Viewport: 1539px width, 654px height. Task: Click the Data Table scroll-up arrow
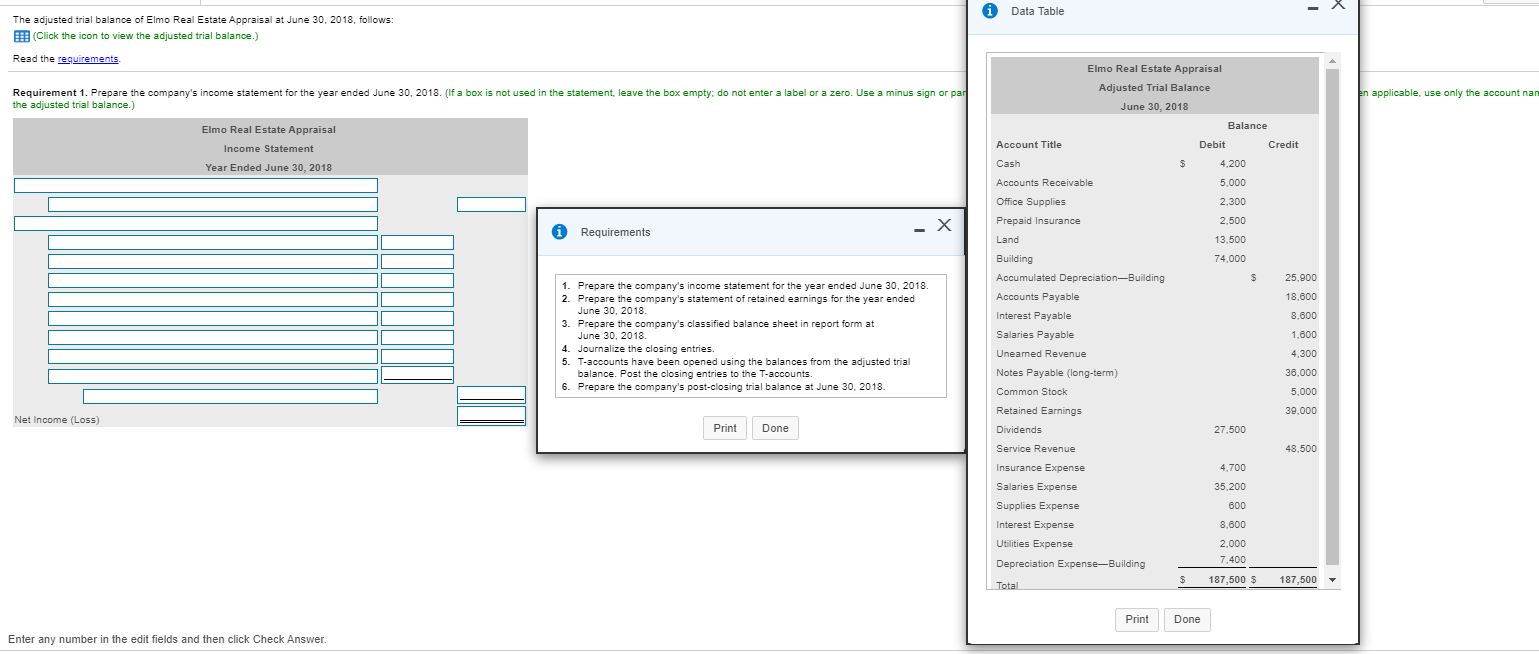click(x=1332, y=63)
